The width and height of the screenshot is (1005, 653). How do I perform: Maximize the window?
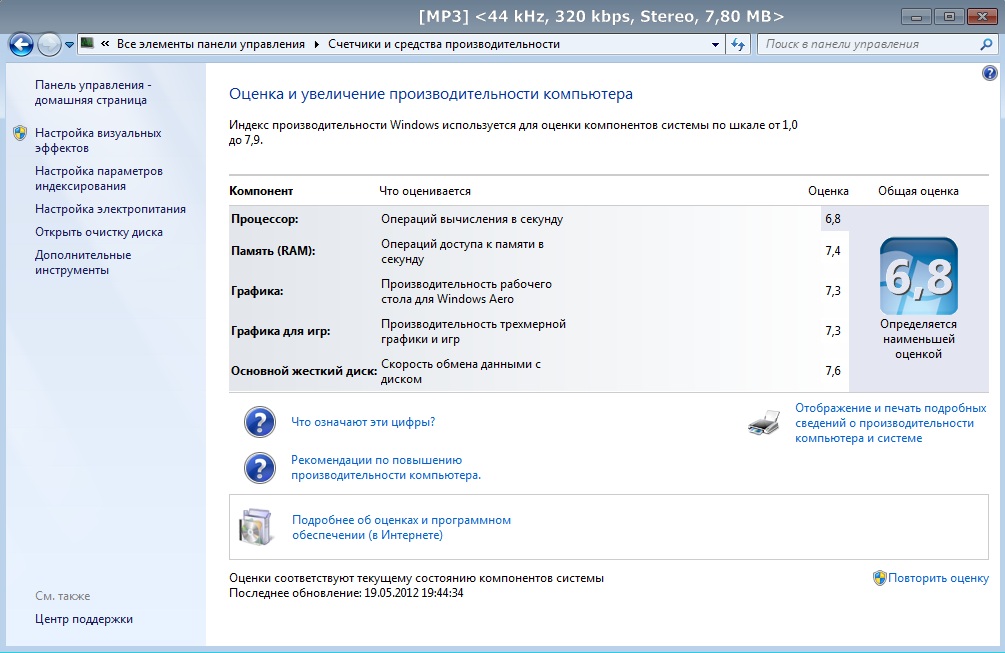(x=949, y=17)
